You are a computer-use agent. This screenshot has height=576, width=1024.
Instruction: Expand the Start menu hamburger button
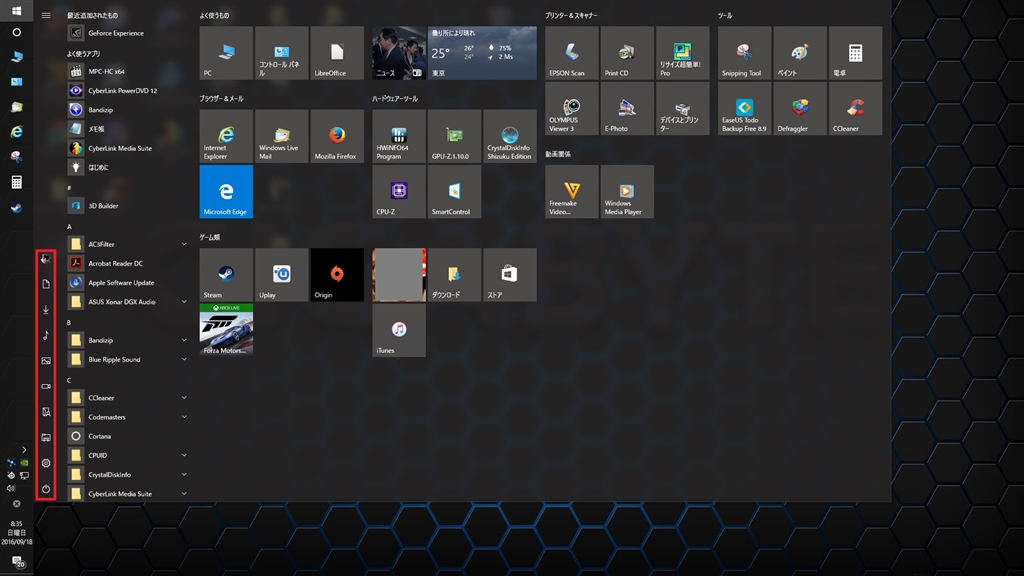(x=46, y=15)
